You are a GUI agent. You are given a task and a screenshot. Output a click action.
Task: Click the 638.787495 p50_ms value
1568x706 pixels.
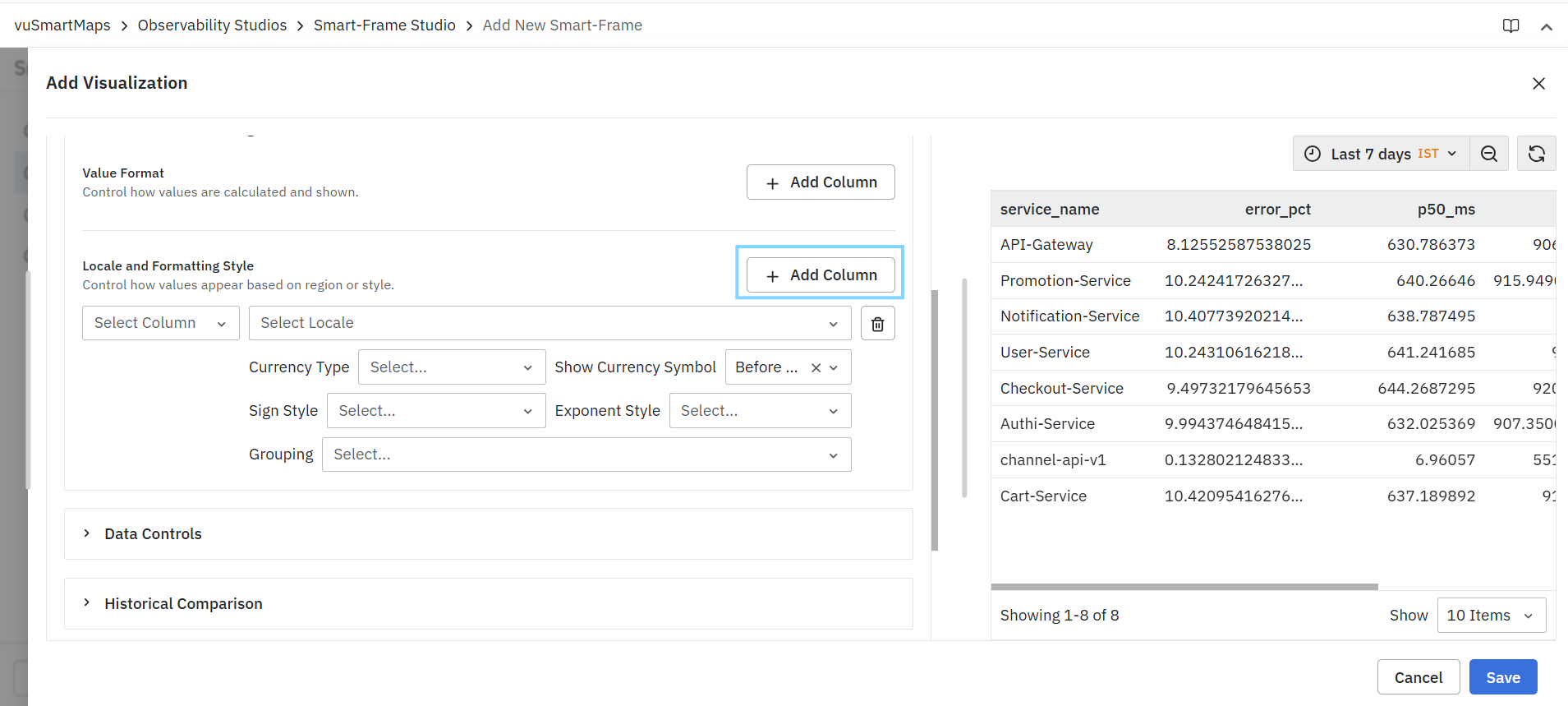point(1431,316)
